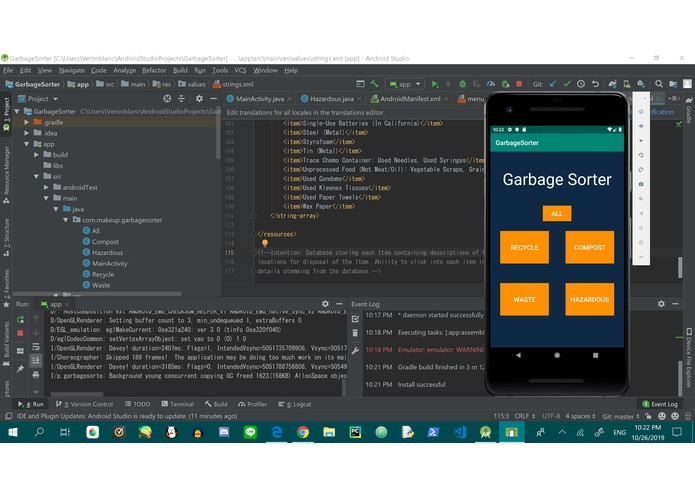Start debugging with the green bug icon
The width and height of the screenshot is (695, 494).
click(x=462, y=84)
